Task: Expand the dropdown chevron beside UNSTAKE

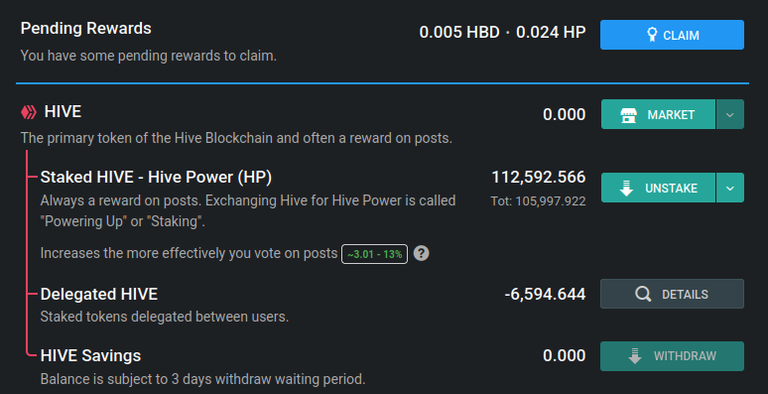Action: tap(730, 188)
